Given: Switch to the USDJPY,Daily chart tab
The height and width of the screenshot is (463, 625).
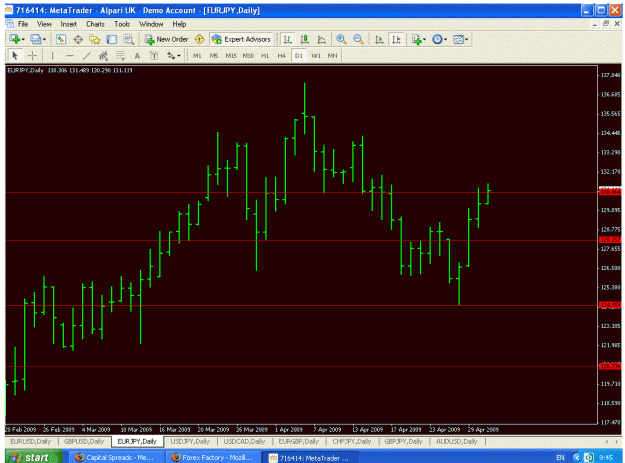Looking at the screenshot, I should tap(190, 441).
